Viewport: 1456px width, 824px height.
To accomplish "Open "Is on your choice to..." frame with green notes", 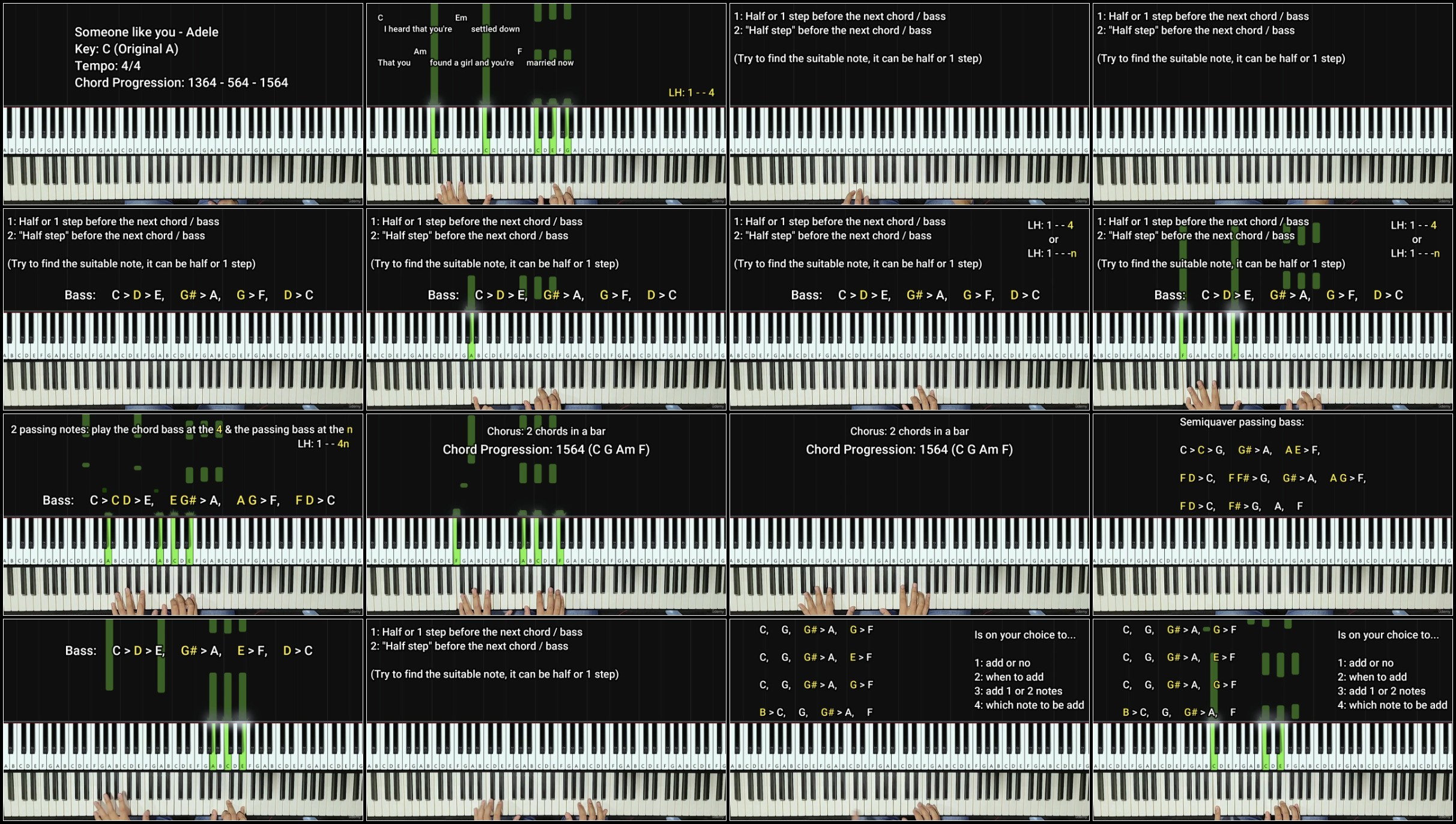I will click(1273, 720).
